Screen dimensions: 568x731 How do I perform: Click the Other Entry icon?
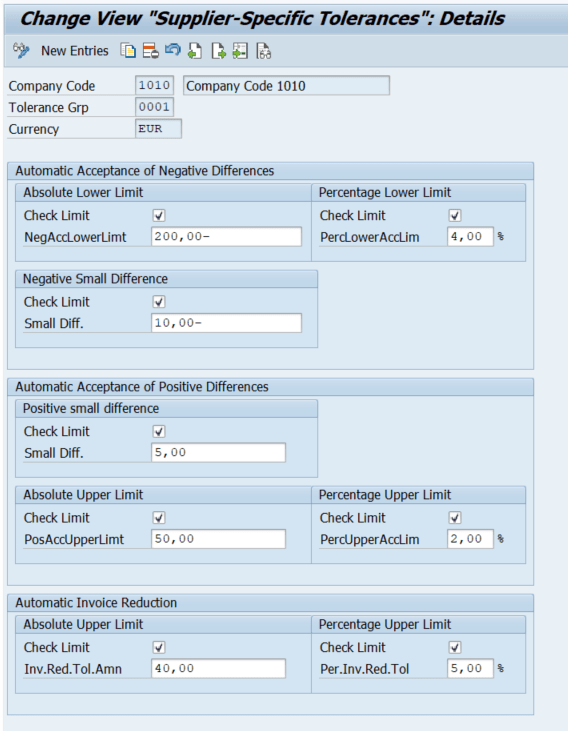240,50
